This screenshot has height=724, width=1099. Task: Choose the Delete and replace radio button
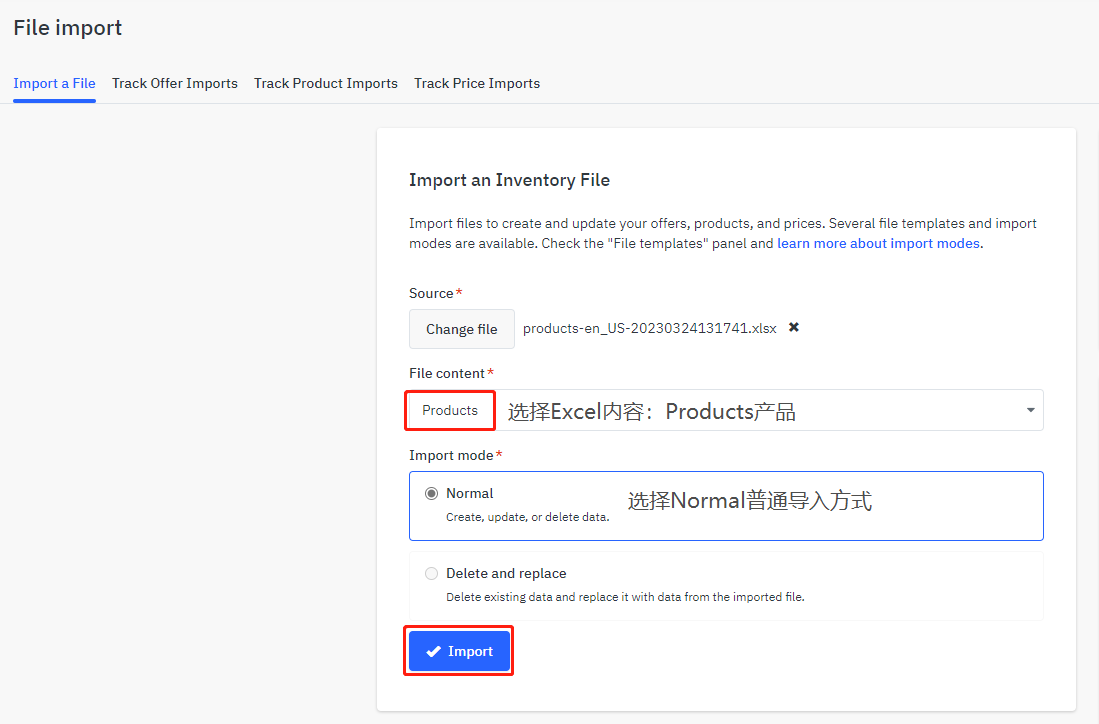click(x=431, y=573)
